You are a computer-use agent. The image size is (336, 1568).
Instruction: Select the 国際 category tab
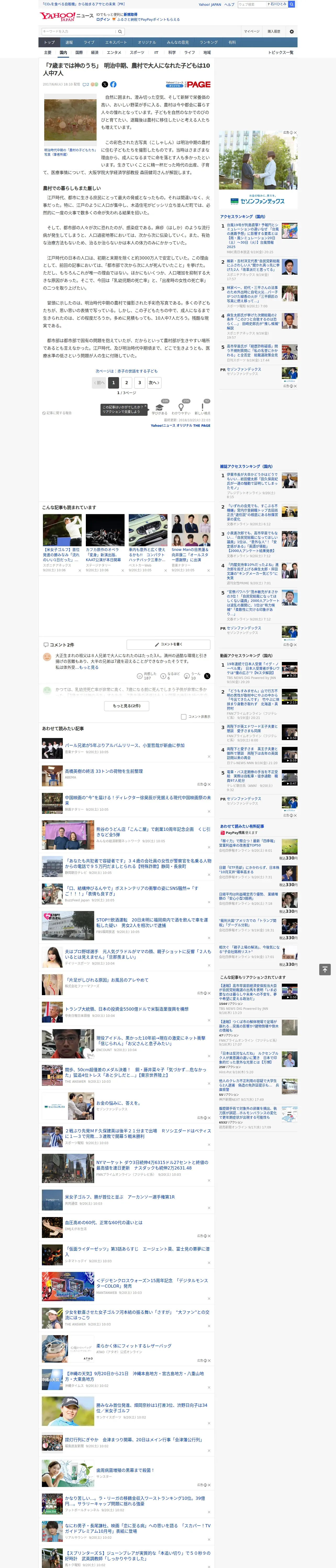(79, 52)
